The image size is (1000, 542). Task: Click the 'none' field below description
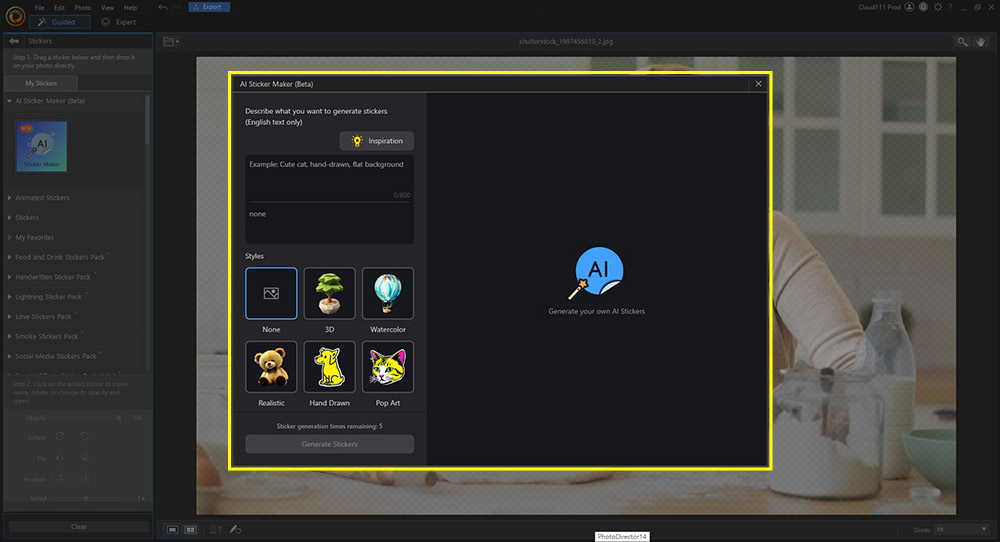329,223
